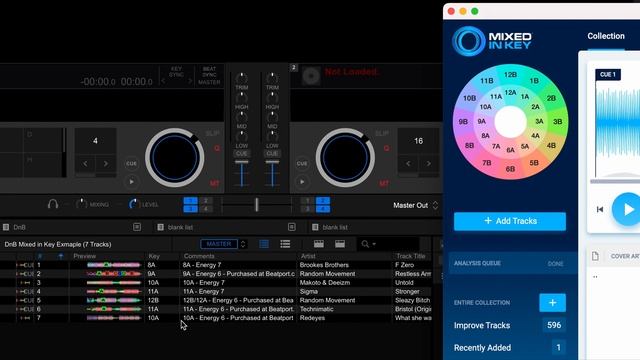Open the Master Out dropdown
Viewport: 640px width, 360px height.
(x=416, y=205)
